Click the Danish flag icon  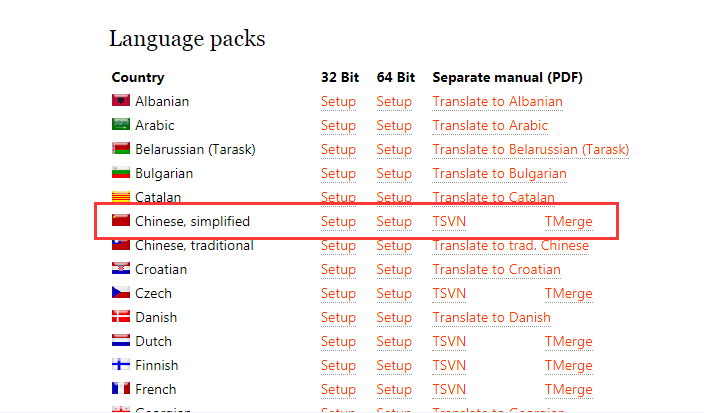click(x=121, y=316)
